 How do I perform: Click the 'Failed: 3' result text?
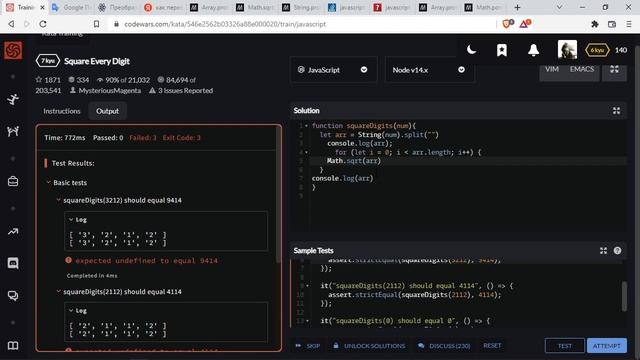[143, 138]
